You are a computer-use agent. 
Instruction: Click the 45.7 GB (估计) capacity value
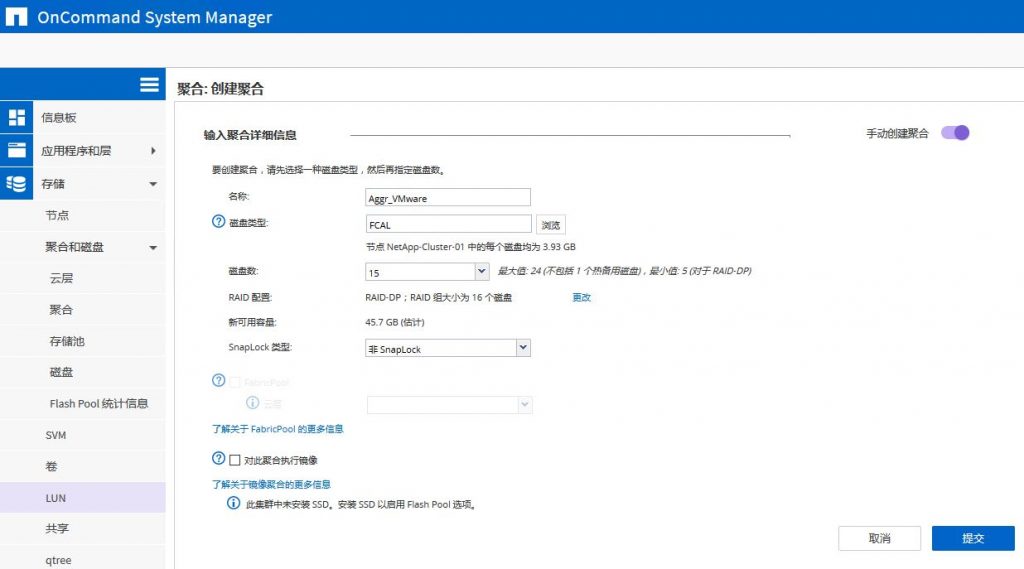[394, 322]
